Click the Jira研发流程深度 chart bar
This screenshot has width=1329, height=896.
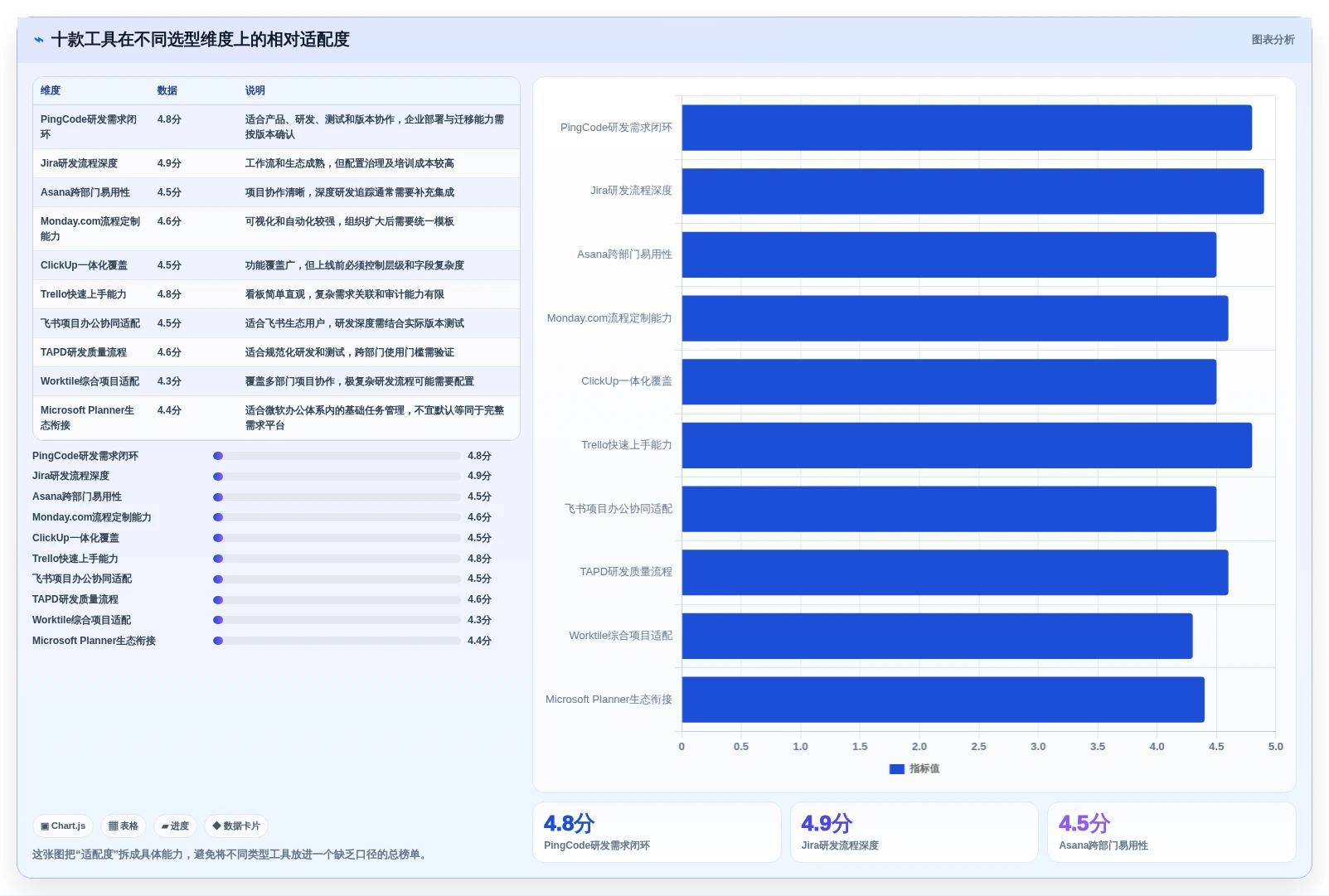point(972,191)
